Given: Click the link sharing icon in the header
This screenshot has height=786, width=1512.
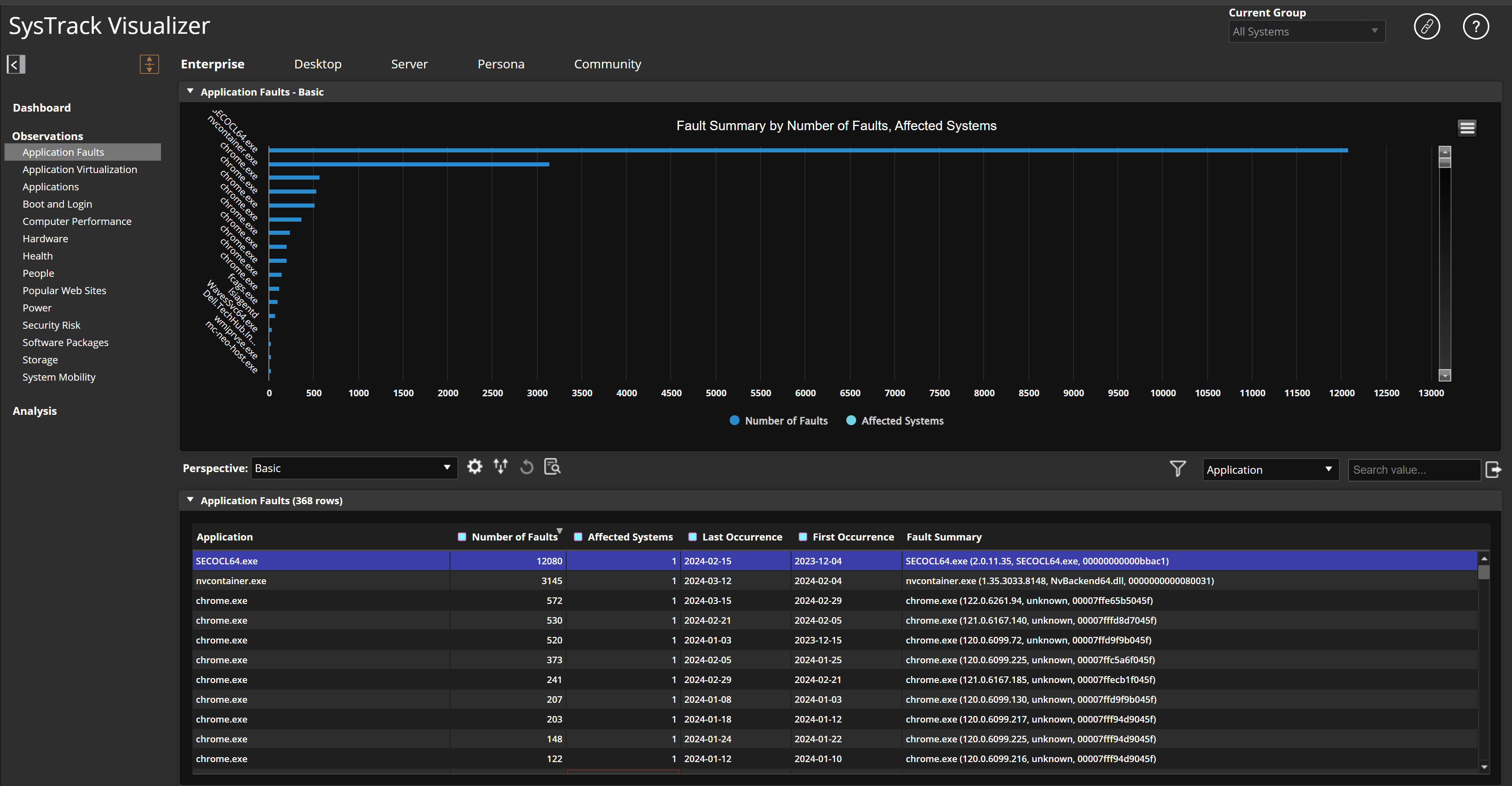Looking at the screenshot, I should (1428, 26).
